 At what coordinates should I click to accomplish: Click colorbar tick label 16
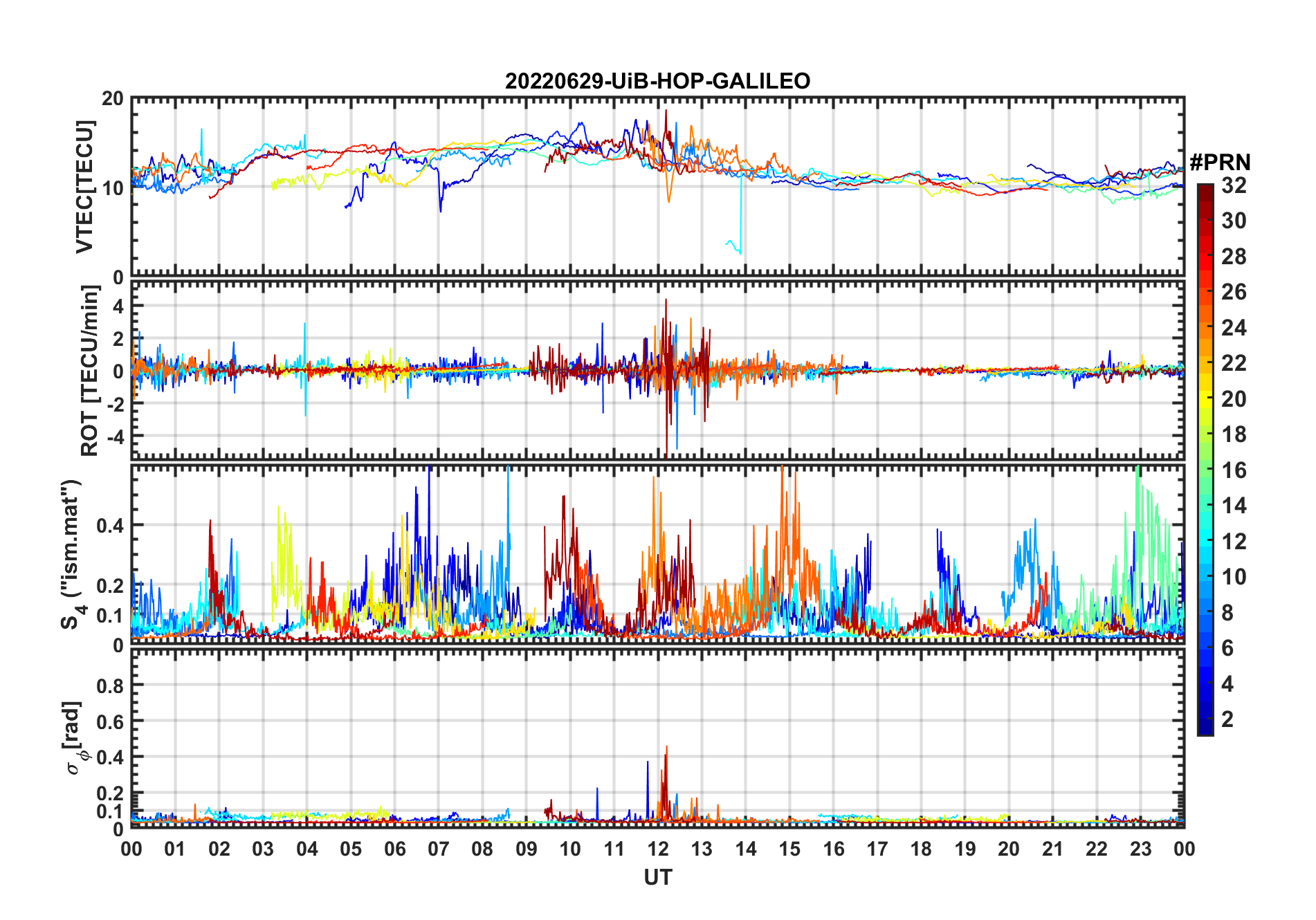coord(1234,470)
